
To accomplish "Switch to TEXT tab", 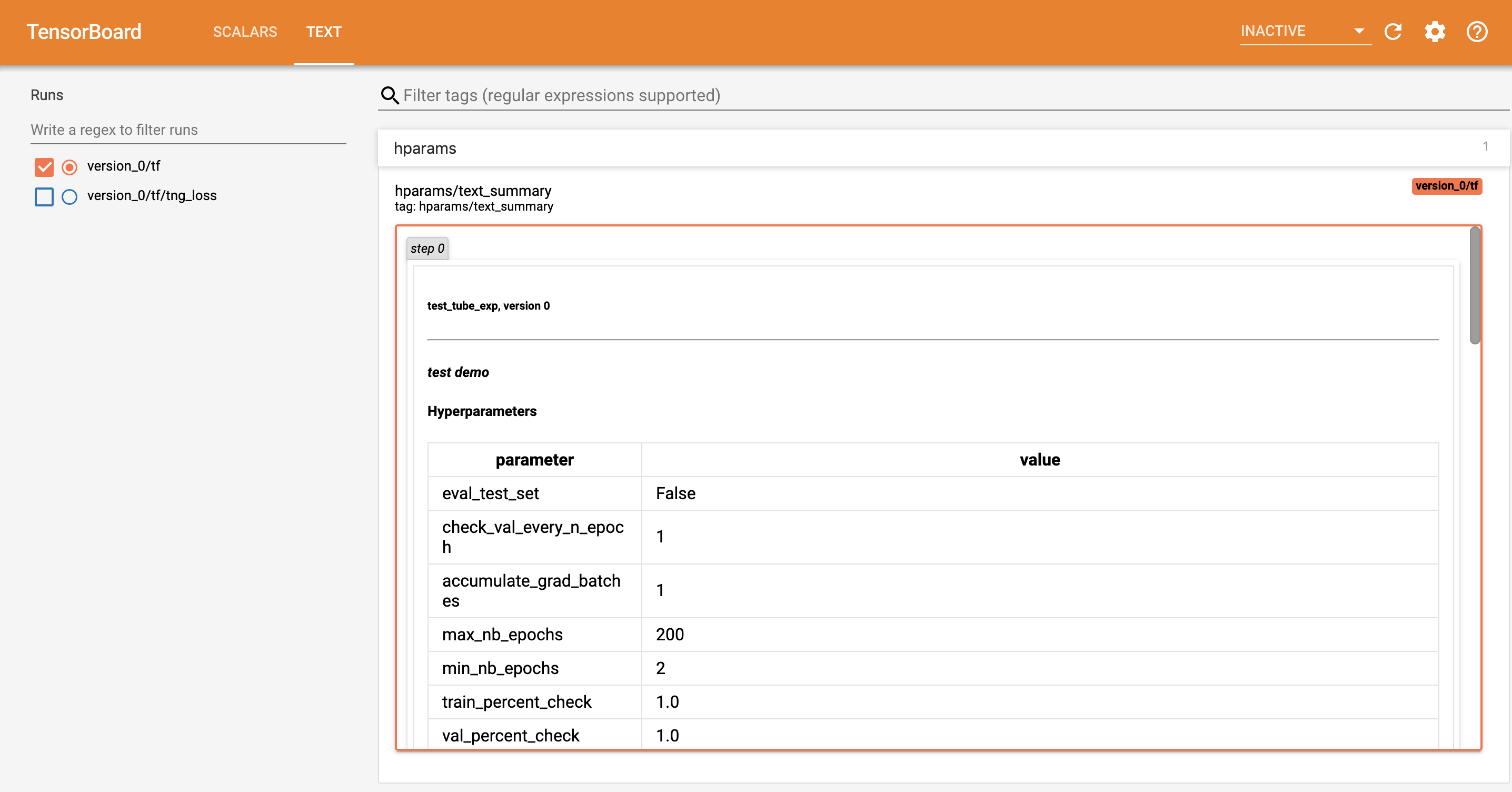I will [322, 32].
